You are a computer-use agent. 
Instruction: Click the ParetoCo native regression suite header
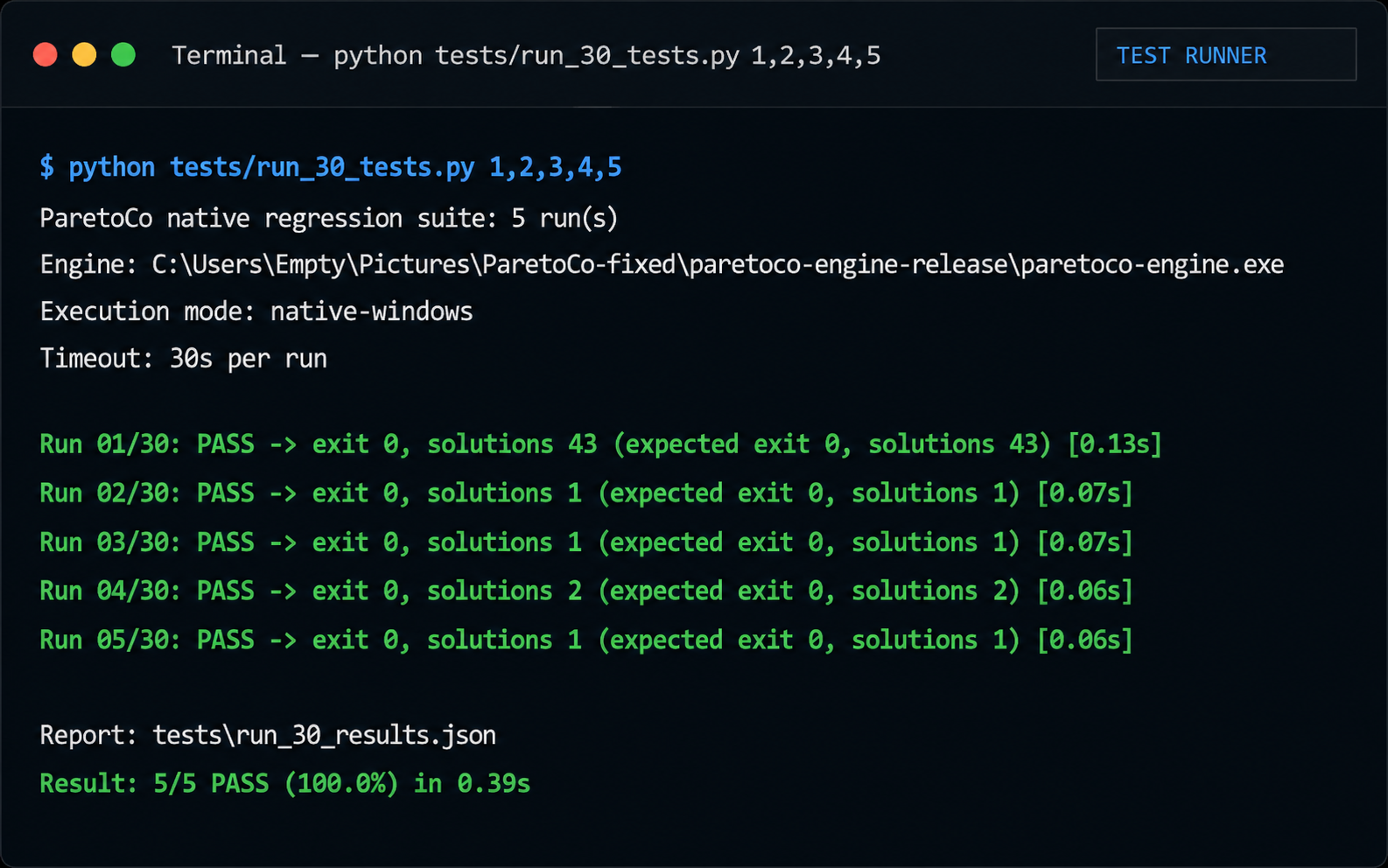329,218
